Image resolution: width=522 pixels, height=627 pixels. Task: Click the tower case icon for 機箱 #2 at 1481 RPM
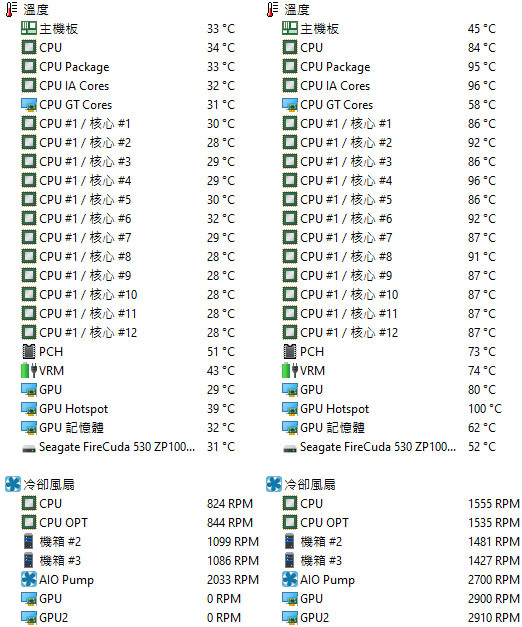click(290, 541)
